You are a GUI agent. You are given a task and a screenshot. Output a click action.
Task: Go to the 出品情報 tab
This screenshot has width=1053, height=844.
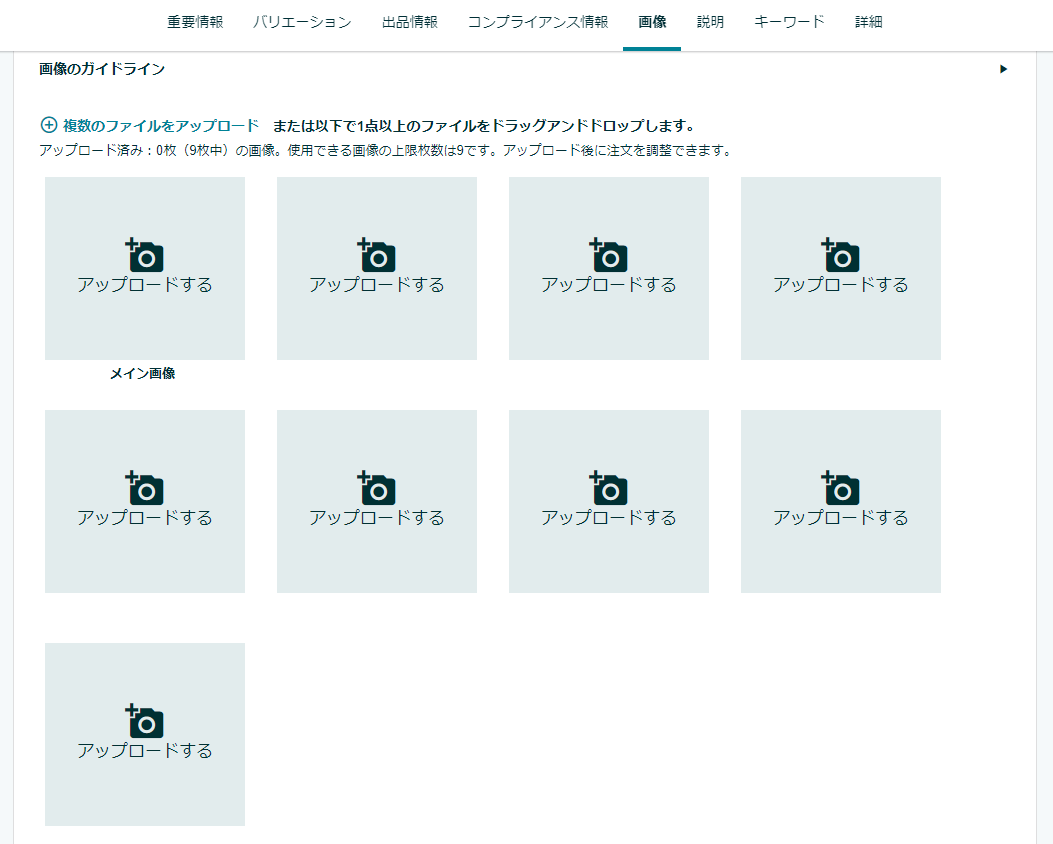[410, 22]
